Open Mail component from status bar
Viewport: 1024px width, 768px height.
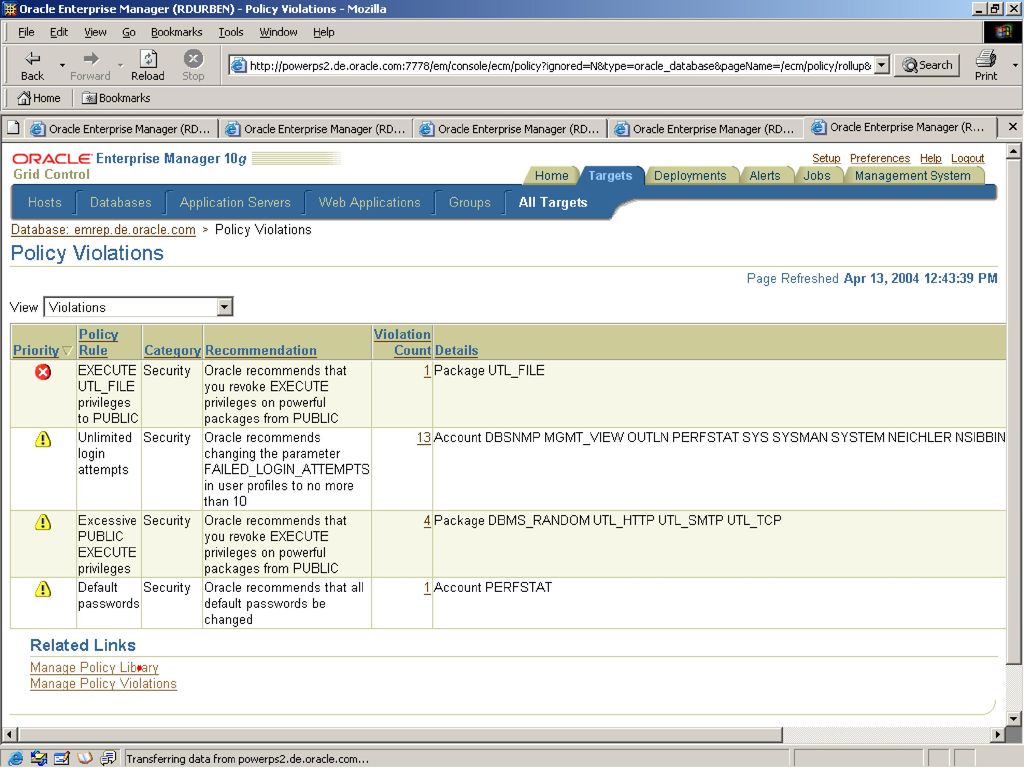pyautogui.click(x=39, y=758)
